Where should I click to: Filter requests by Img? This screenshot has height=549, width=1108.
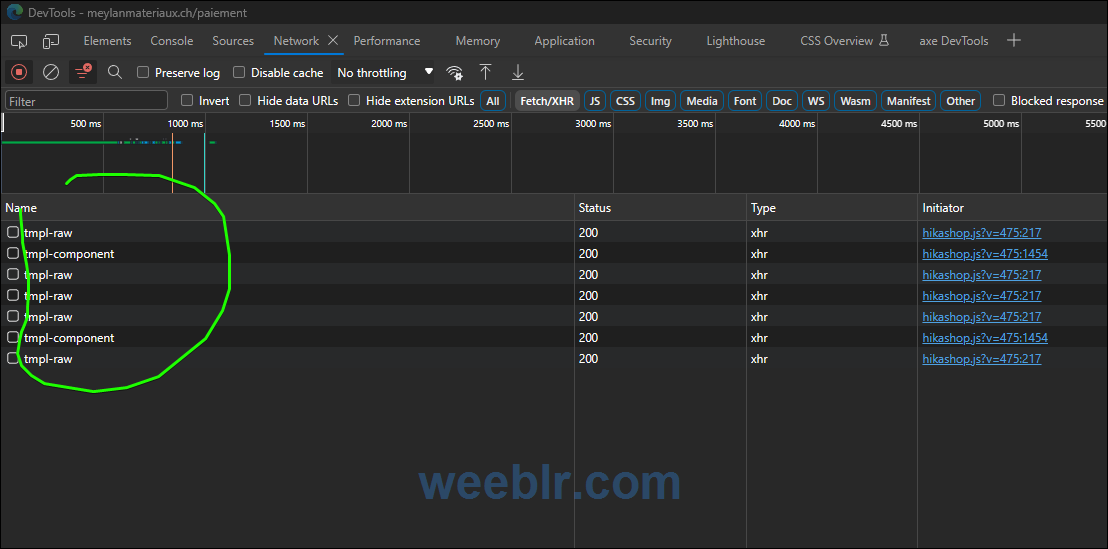tap(660, 101)
